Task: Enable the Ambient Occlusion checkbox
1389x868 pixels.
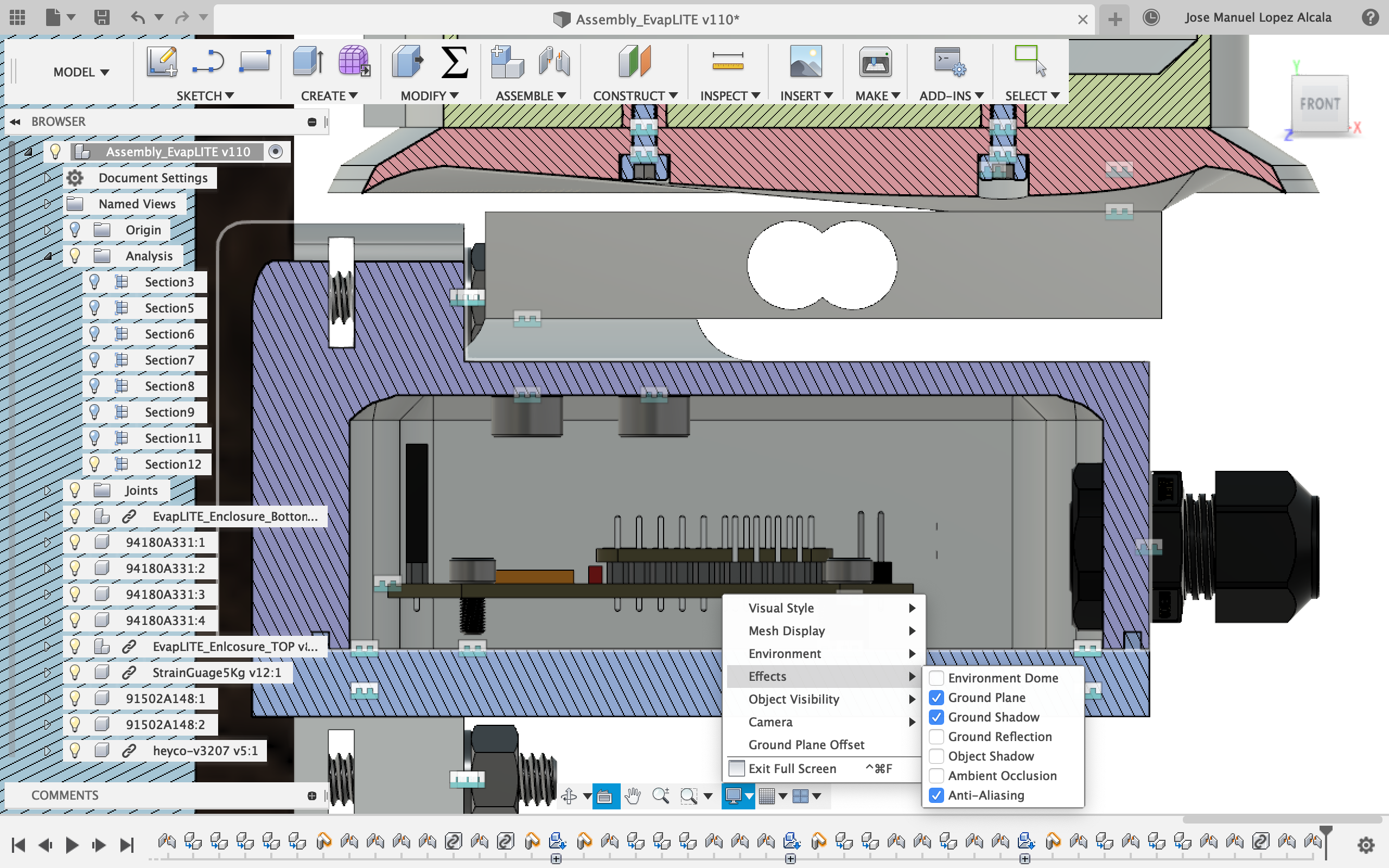Action: tap(936, 776)
